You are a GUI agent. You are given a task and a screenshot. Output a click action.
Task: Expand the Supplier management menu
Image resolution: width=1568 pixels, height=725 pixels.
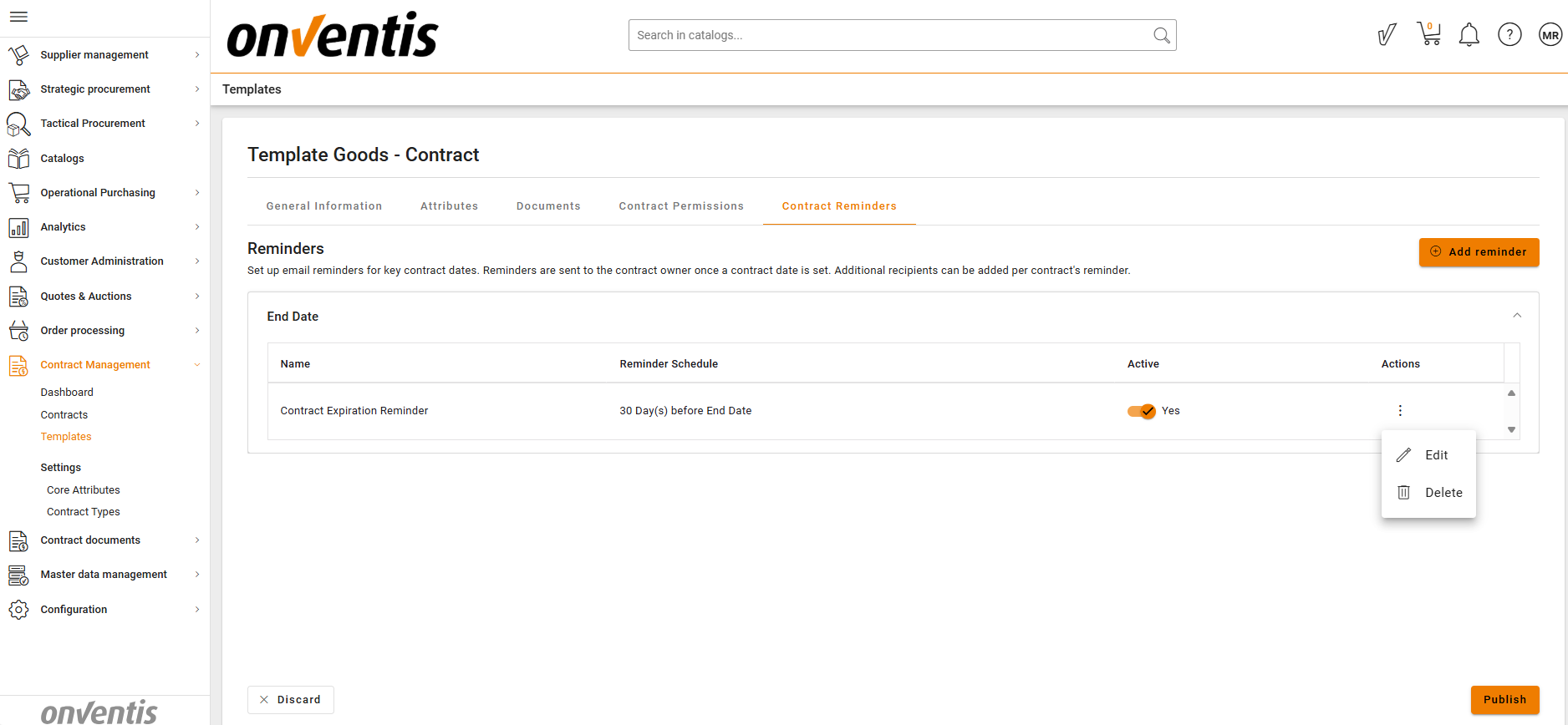104,55
